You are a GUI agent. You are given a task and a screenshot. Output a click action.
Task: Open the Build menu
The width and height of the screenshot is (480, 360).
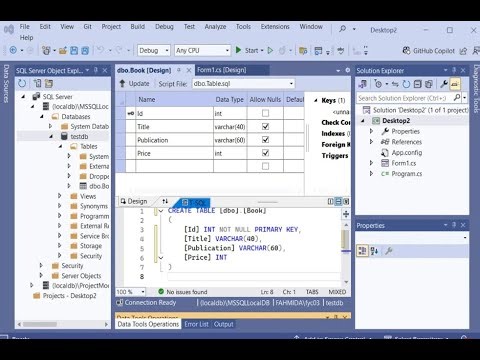tap(137, 27)
